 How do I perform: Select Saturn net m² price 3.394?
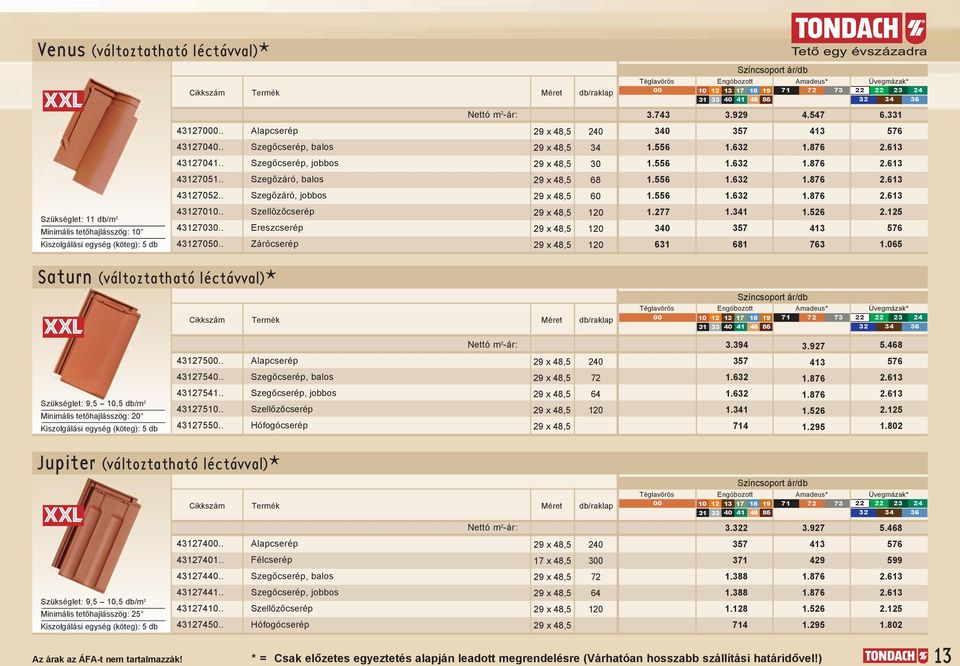point(737,345)
